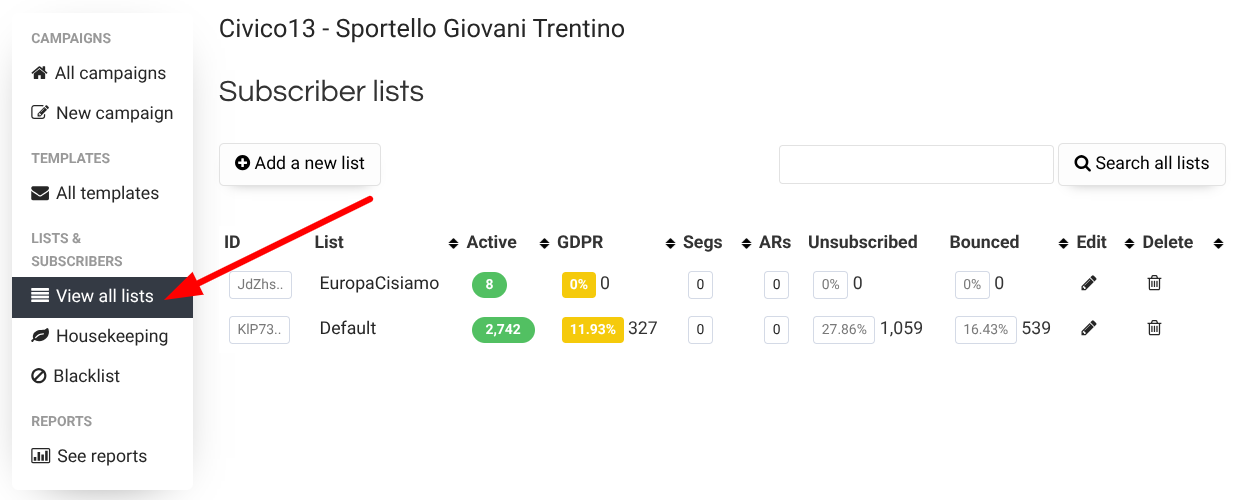Image resolution: width=1237 pixels, height=500 pixels.
Task: Click Search all lists button
Action: [x=1142, y=164]
